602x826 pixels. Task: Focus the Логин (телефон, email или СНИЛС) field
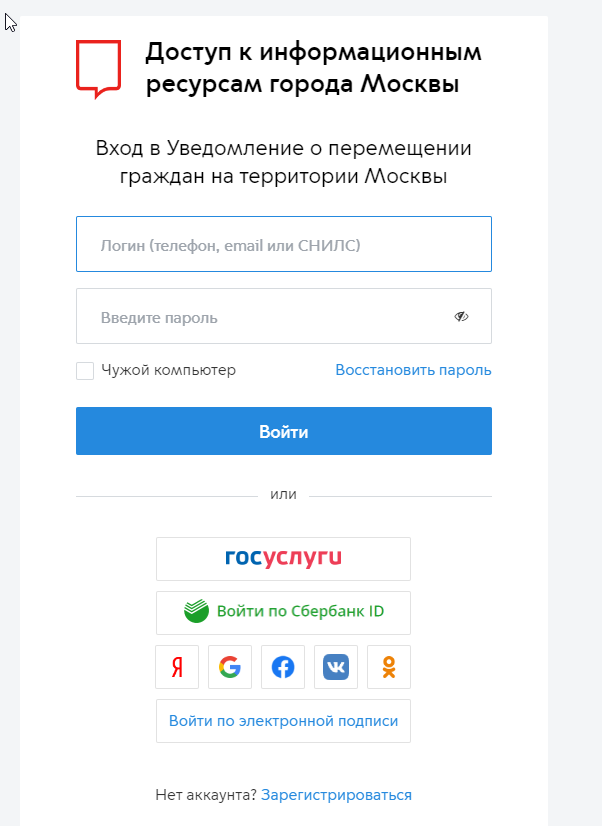click(284, 244)
